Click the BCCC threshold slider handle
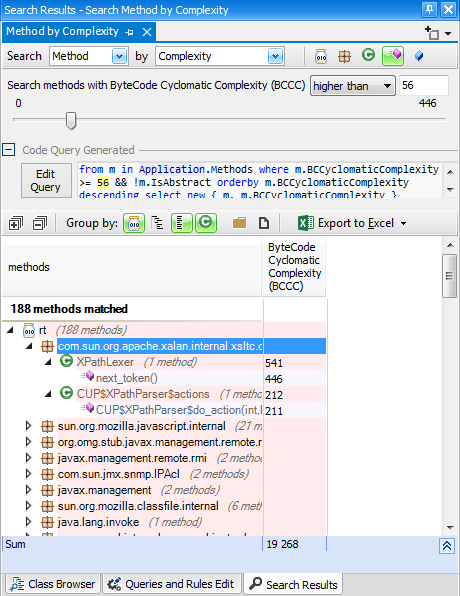Image resolution: width=460 pixels, height=596 pixels. coord(71,120)
